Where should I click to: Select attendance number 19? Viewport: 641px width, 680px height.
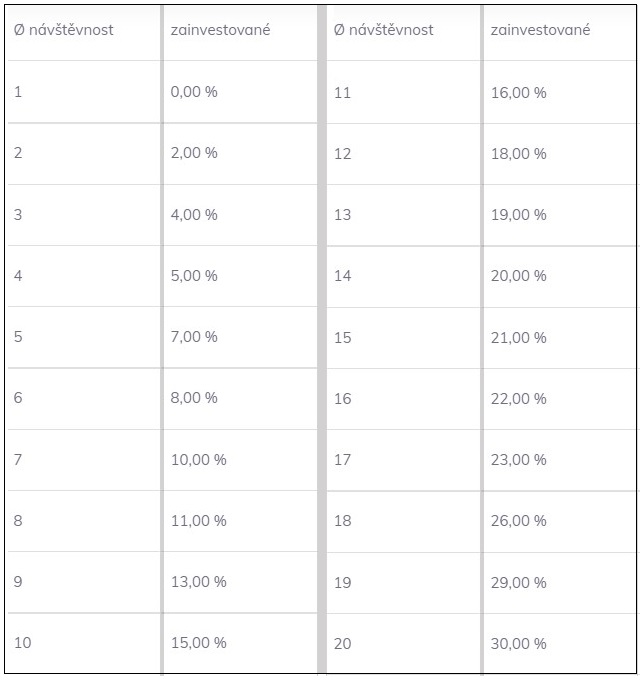coord(342,583)
